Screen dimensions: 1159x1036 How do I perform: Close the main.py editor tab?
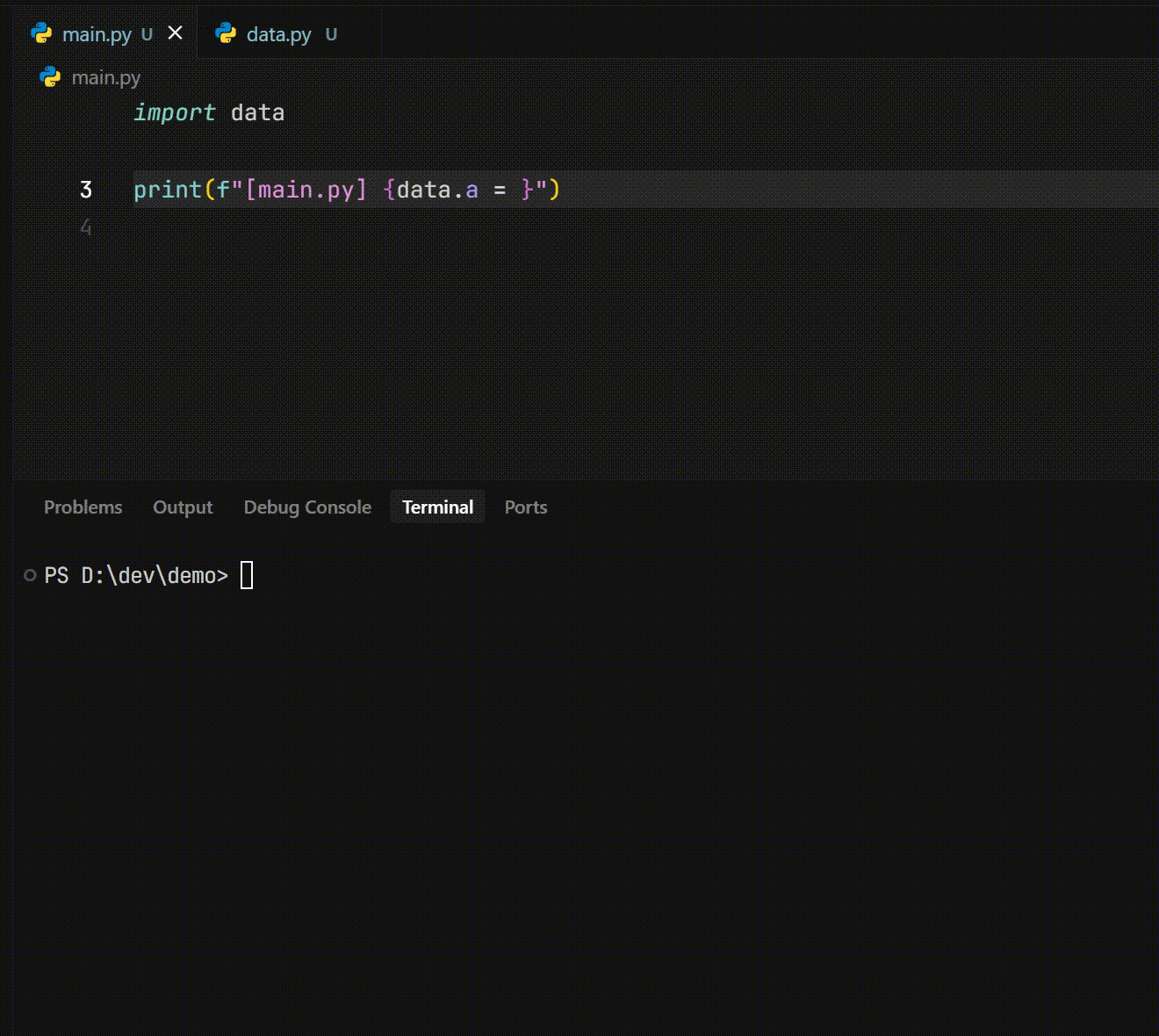click(175, 32)
